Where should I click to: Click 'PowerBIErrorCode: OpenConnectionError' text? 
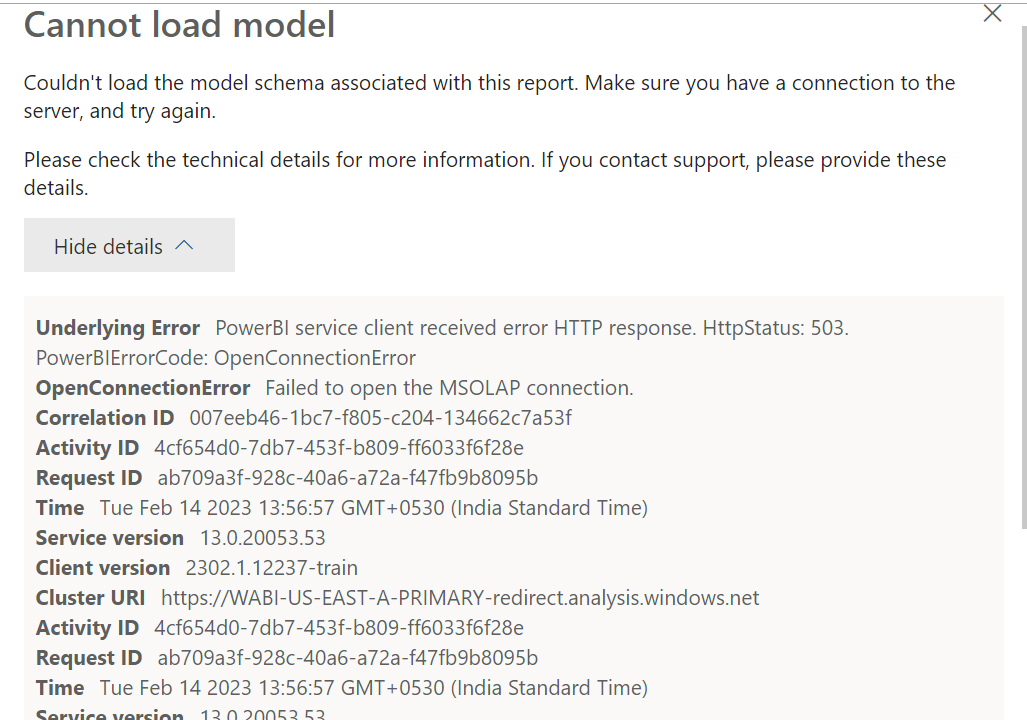click(x=226, y=358)
